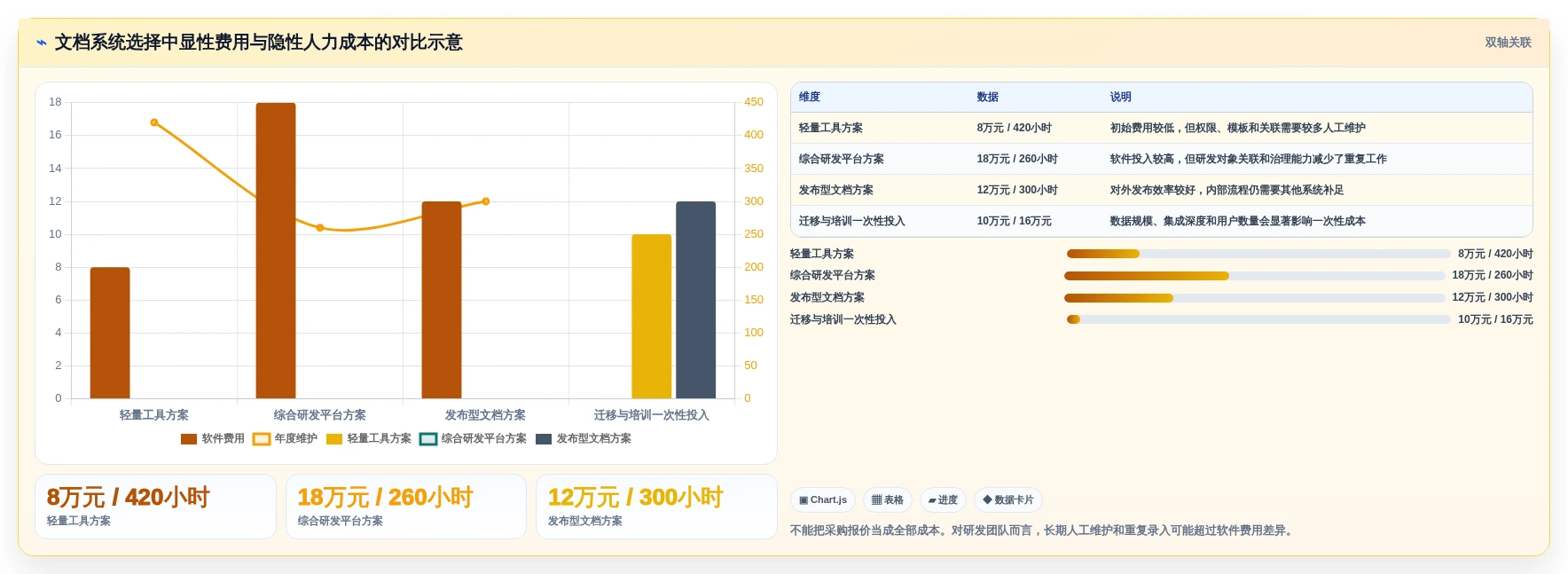Click the 数据卡片 chip
Viewport: 1568px width, 574px height.
coord(1008,500)
